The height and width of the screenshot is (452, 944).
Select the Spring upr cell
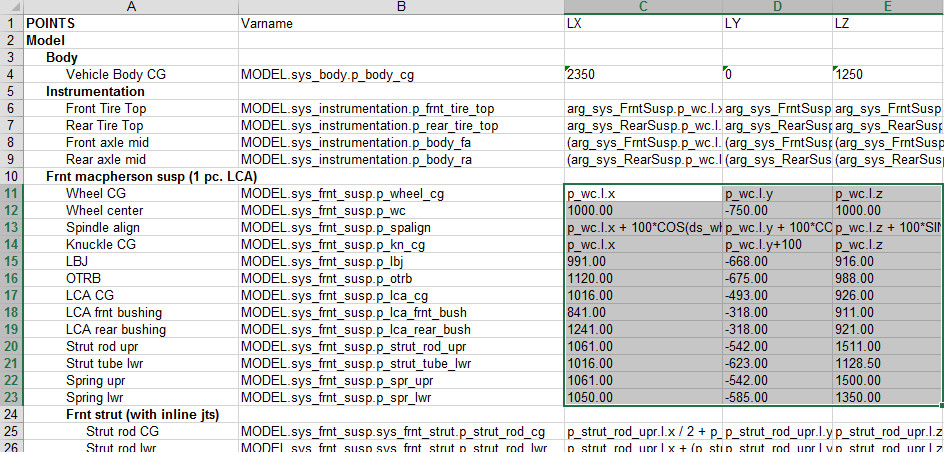point(131,381)
